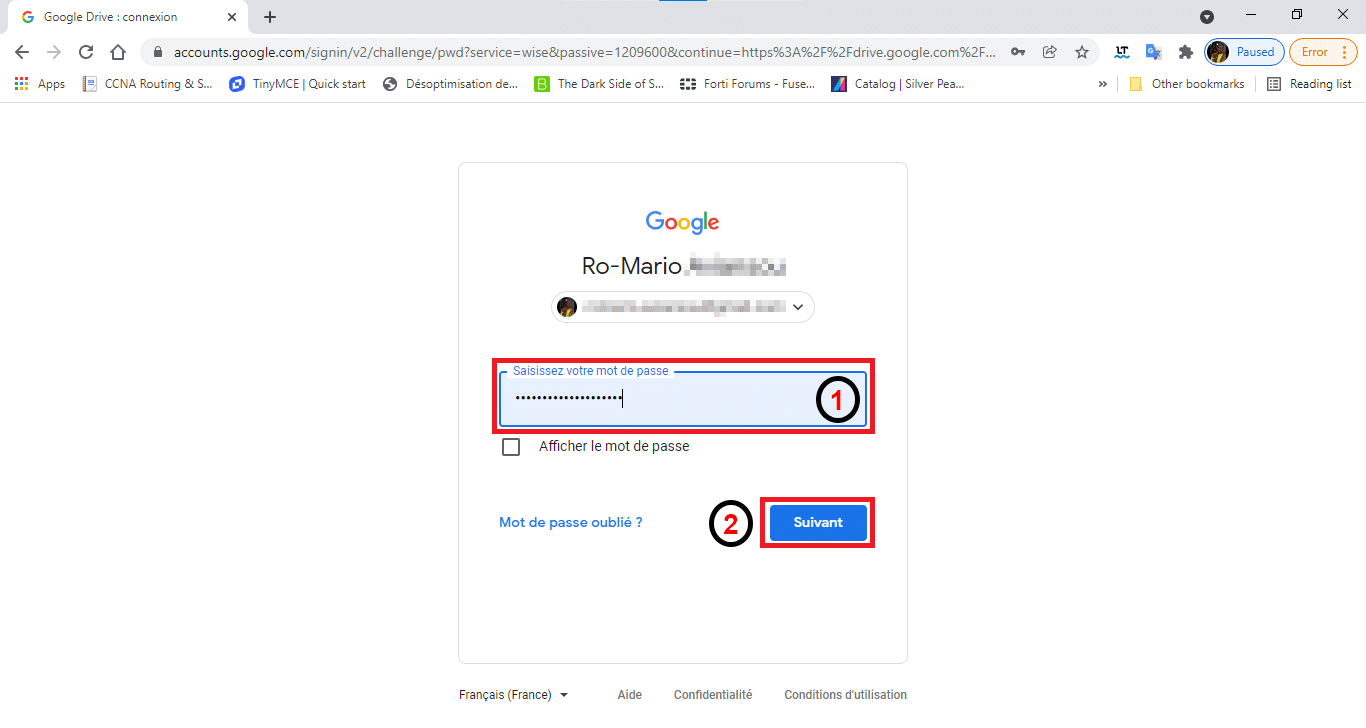This screenshot has width=1366, height=728.
Task: Click the address bar URL
Action: coord(585,52)
